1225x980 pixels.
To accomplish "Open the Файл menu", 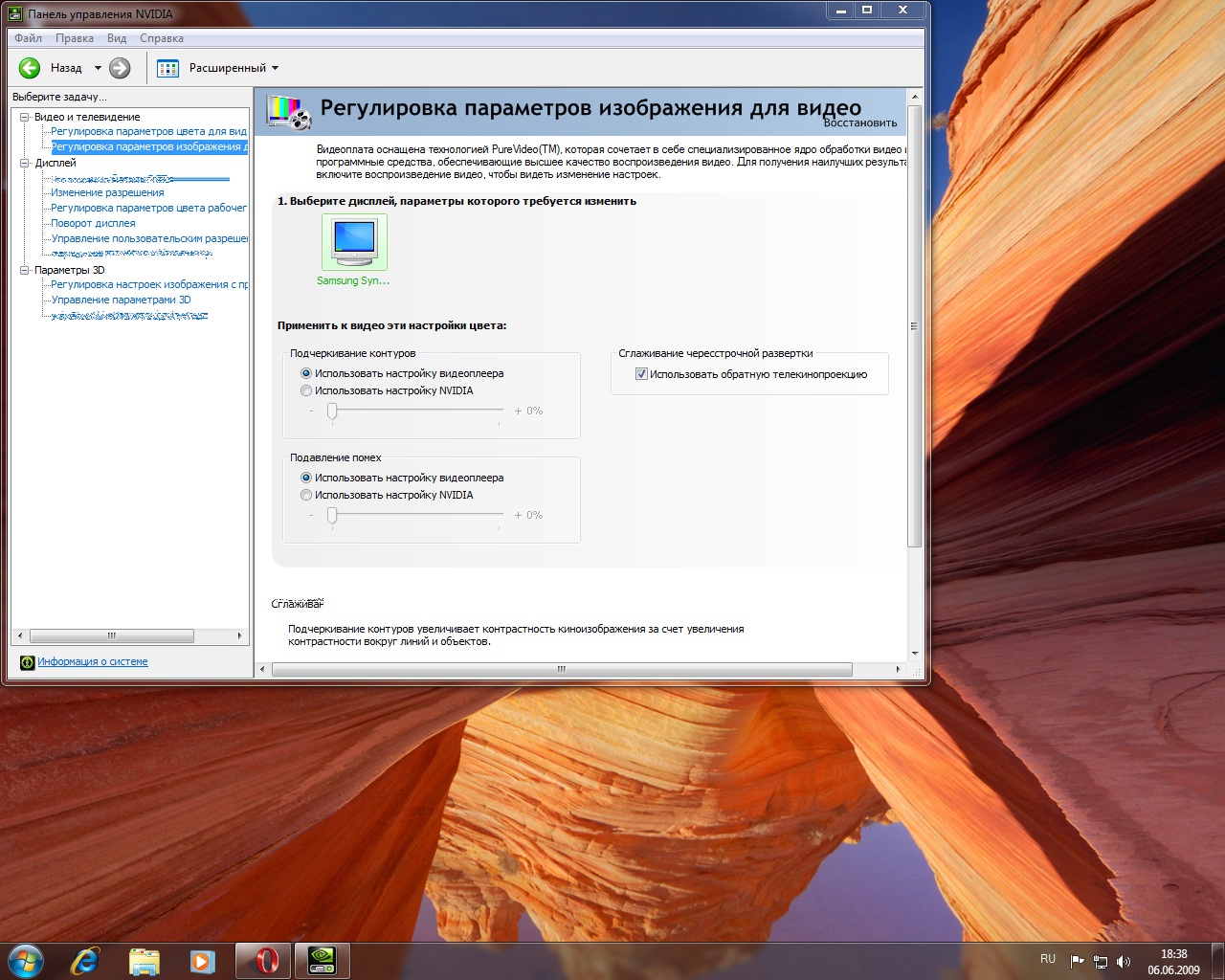I will click(x=28, y=38).
